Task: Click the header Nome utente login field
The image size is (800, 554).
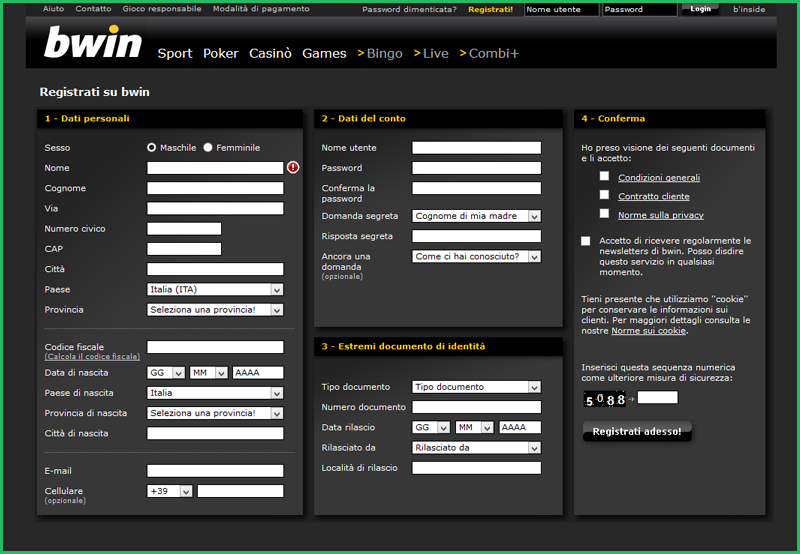Action: click(x=561, y=9)
